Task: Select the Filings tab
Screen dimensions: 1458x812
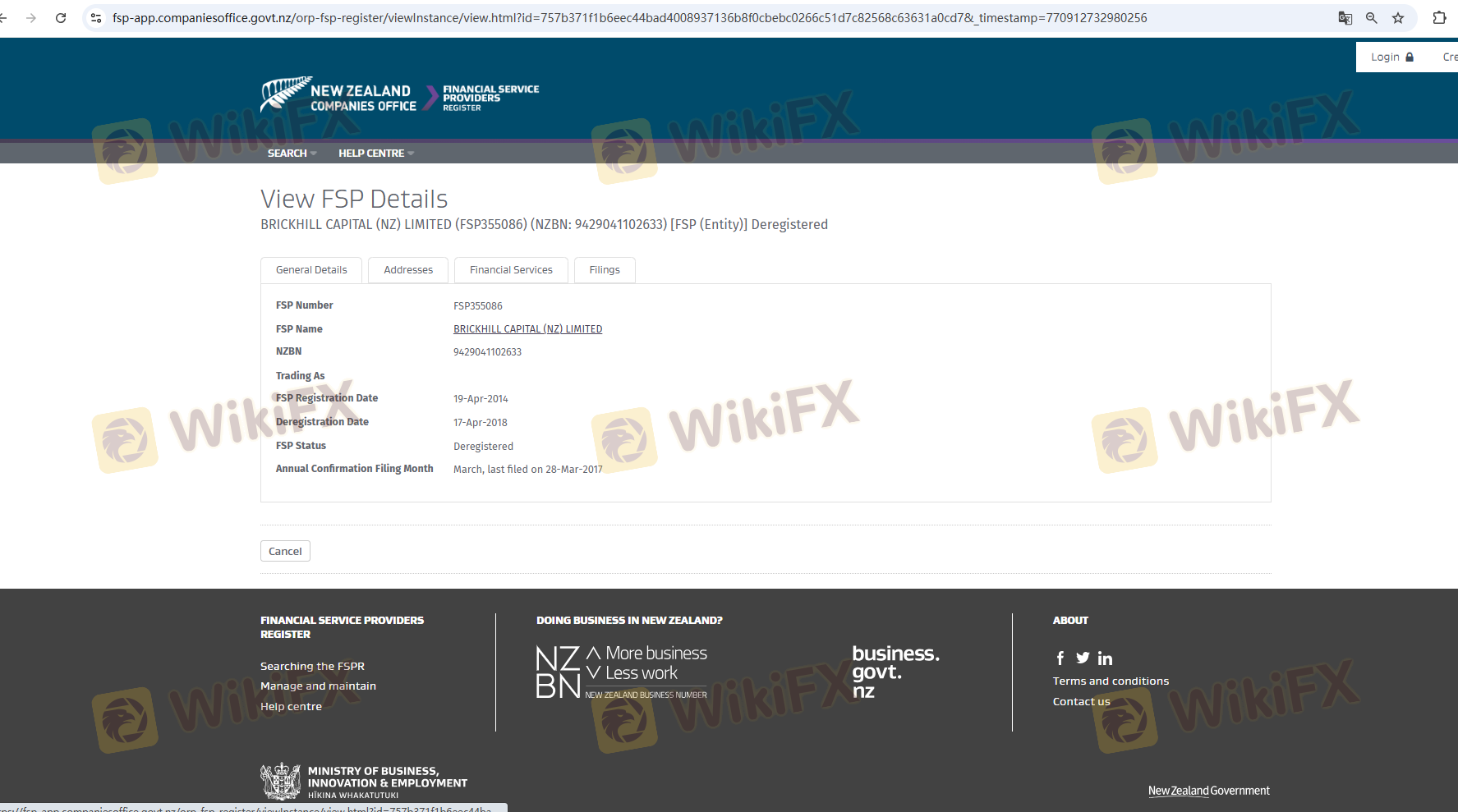Action: [605, 270]
